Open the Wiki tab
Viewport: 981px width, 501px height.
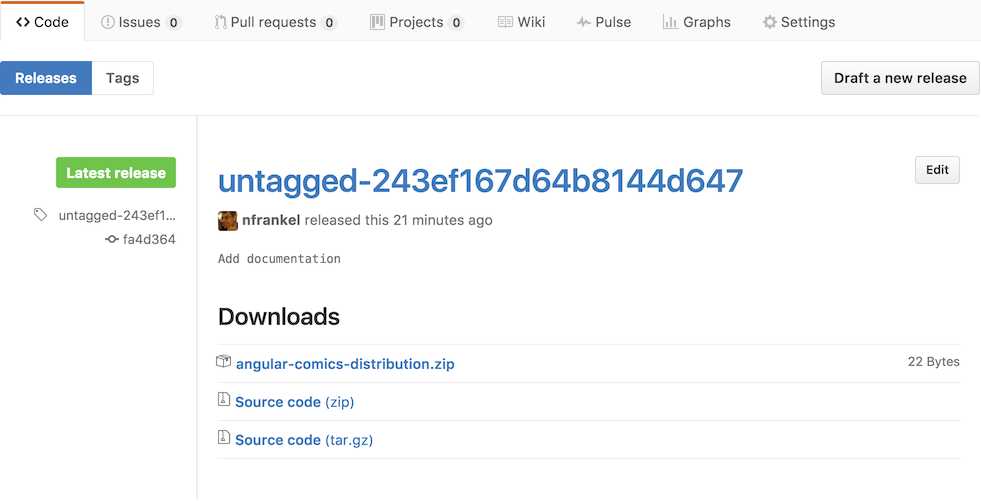pos(522,23)
